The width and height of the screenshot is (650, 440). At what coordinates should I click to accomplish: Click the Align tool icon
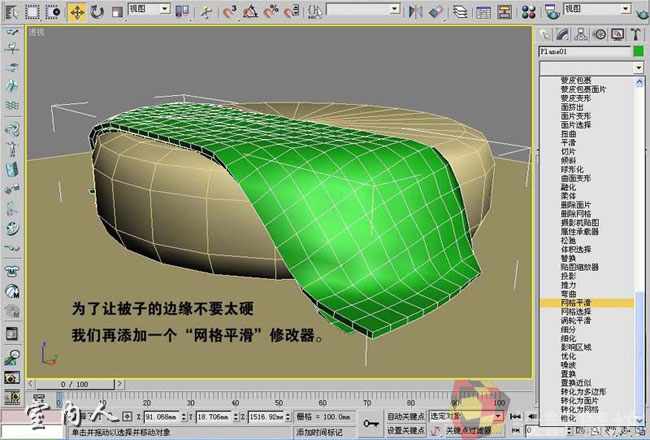(x=436, y=11)
